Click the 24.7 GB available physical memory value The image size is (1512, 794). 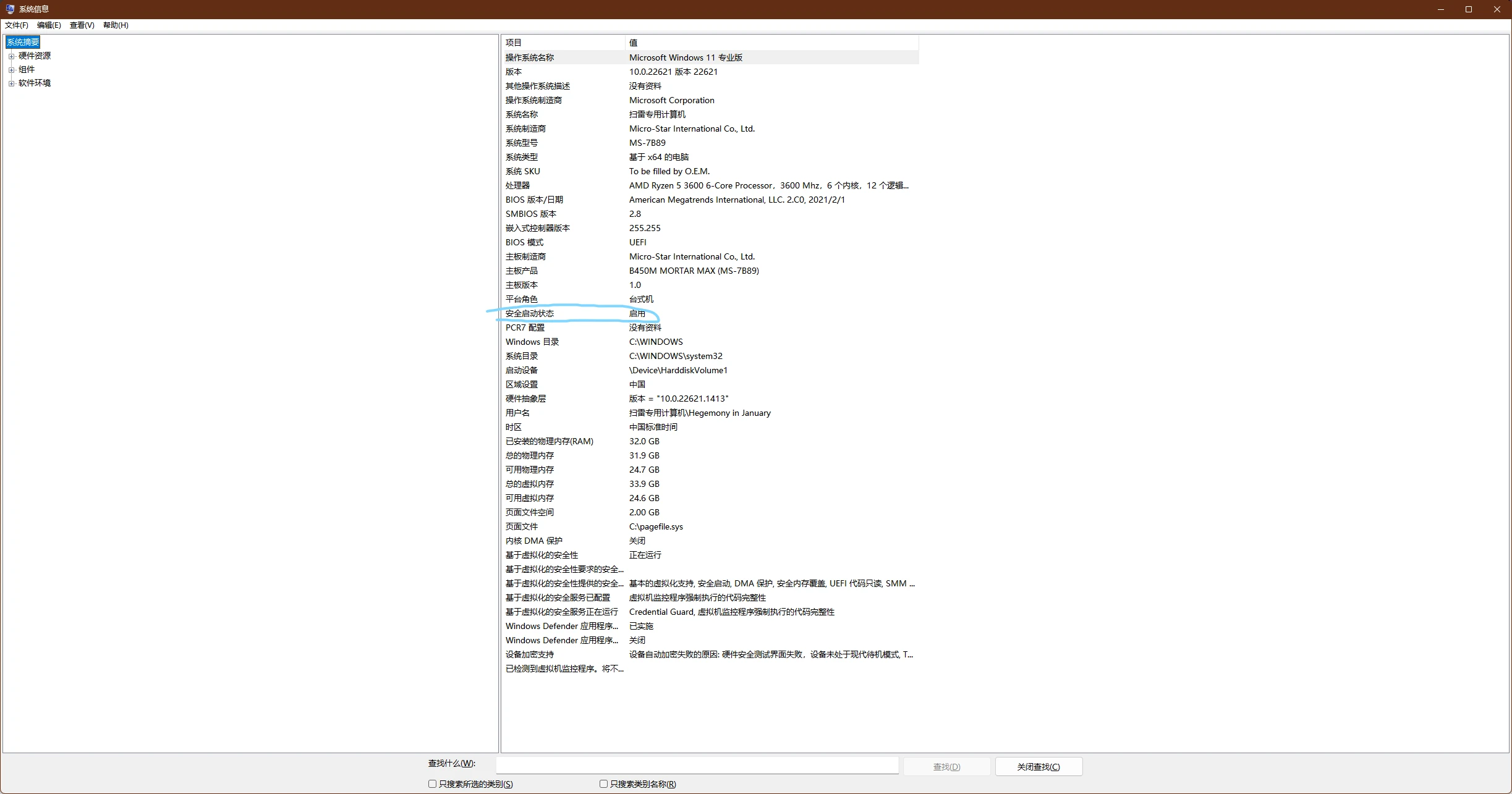click(x=644, y=470)
